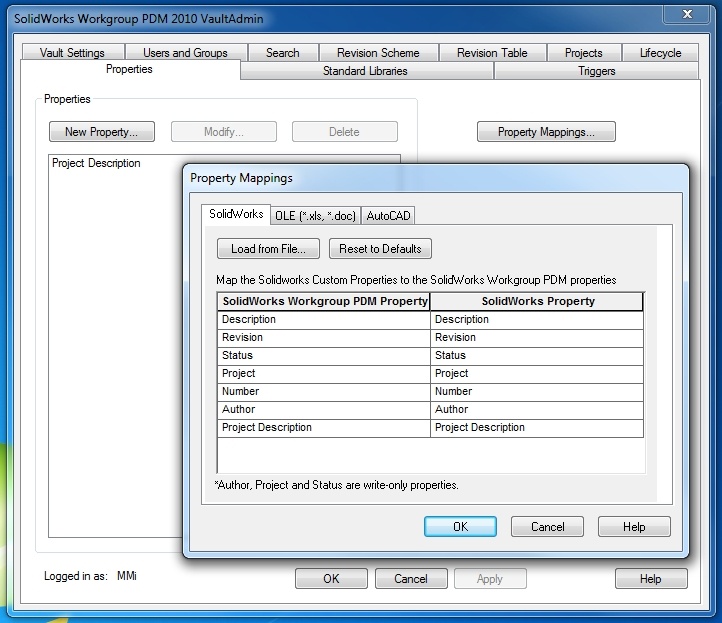Open the Lifecycle tab

[661, 52]
